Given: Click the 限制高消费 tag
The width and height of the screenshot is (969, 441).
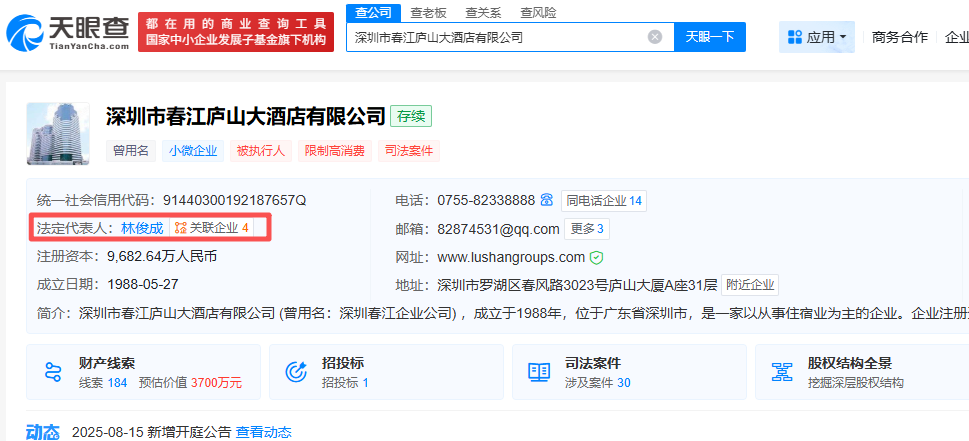Looking at the screenshot, I should coord(334,151).
